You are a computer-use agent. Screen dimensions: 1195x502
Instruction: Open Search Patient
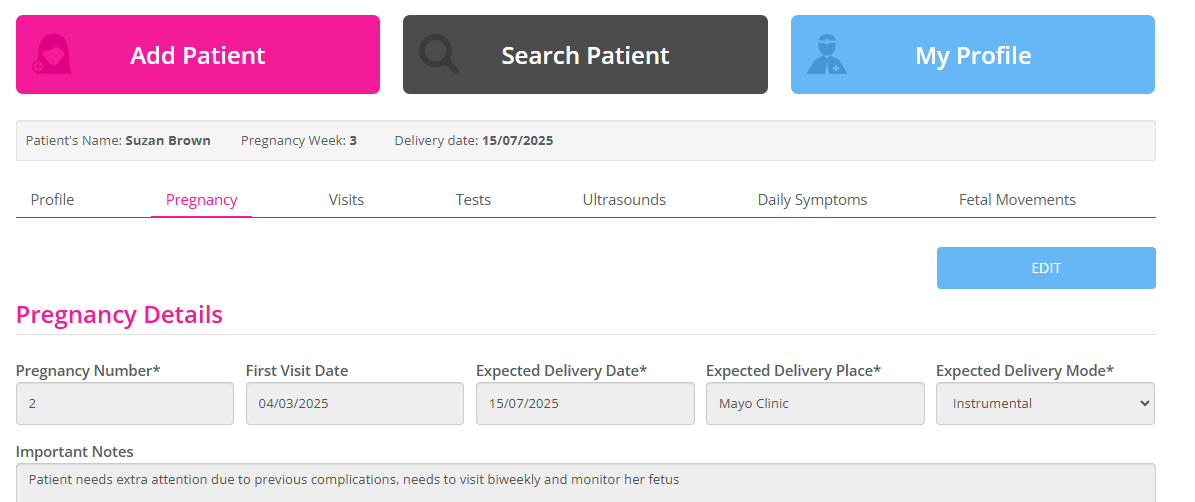(585, 55)
